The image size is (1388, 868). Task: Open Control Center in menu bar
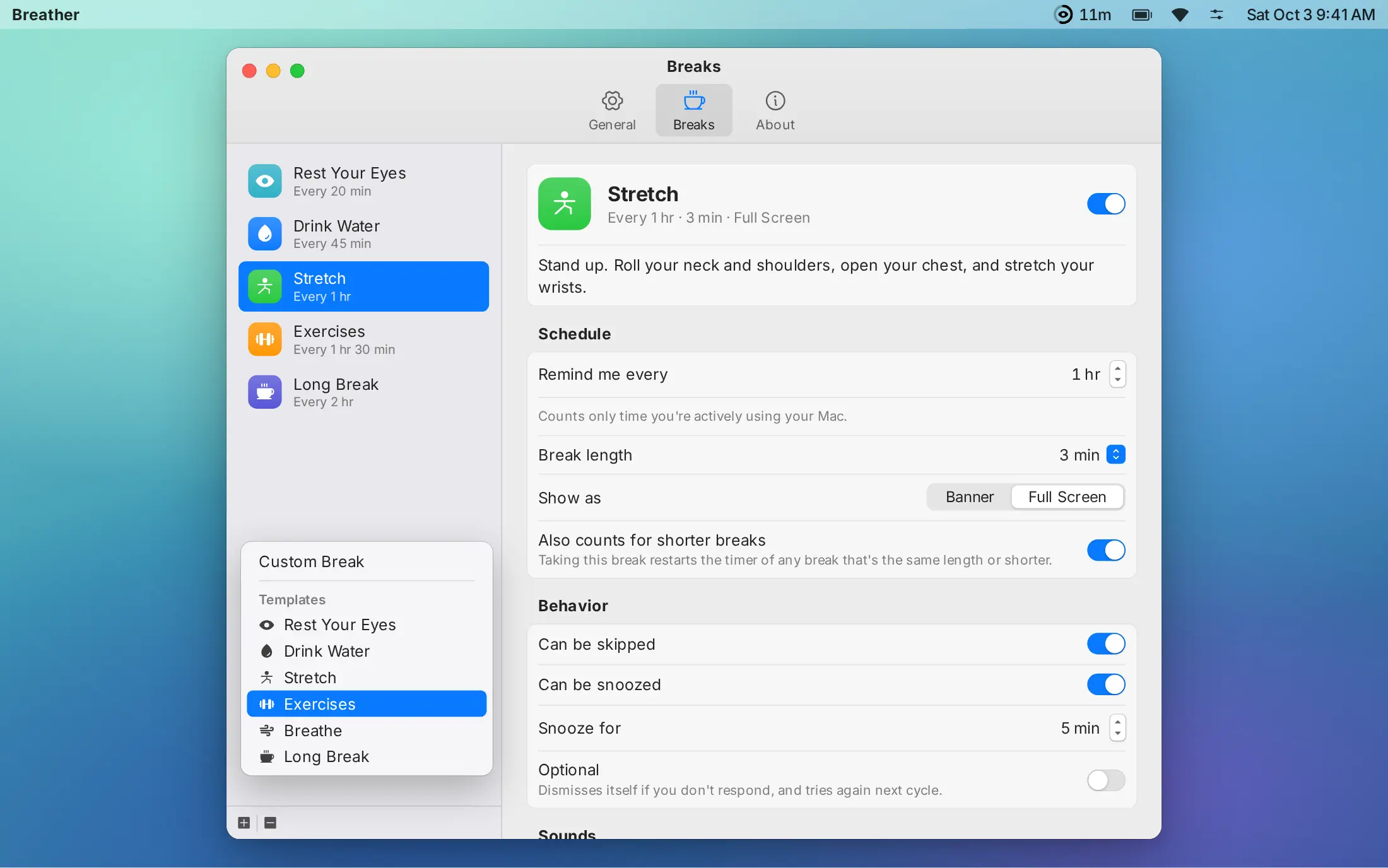pos(1216,15)
